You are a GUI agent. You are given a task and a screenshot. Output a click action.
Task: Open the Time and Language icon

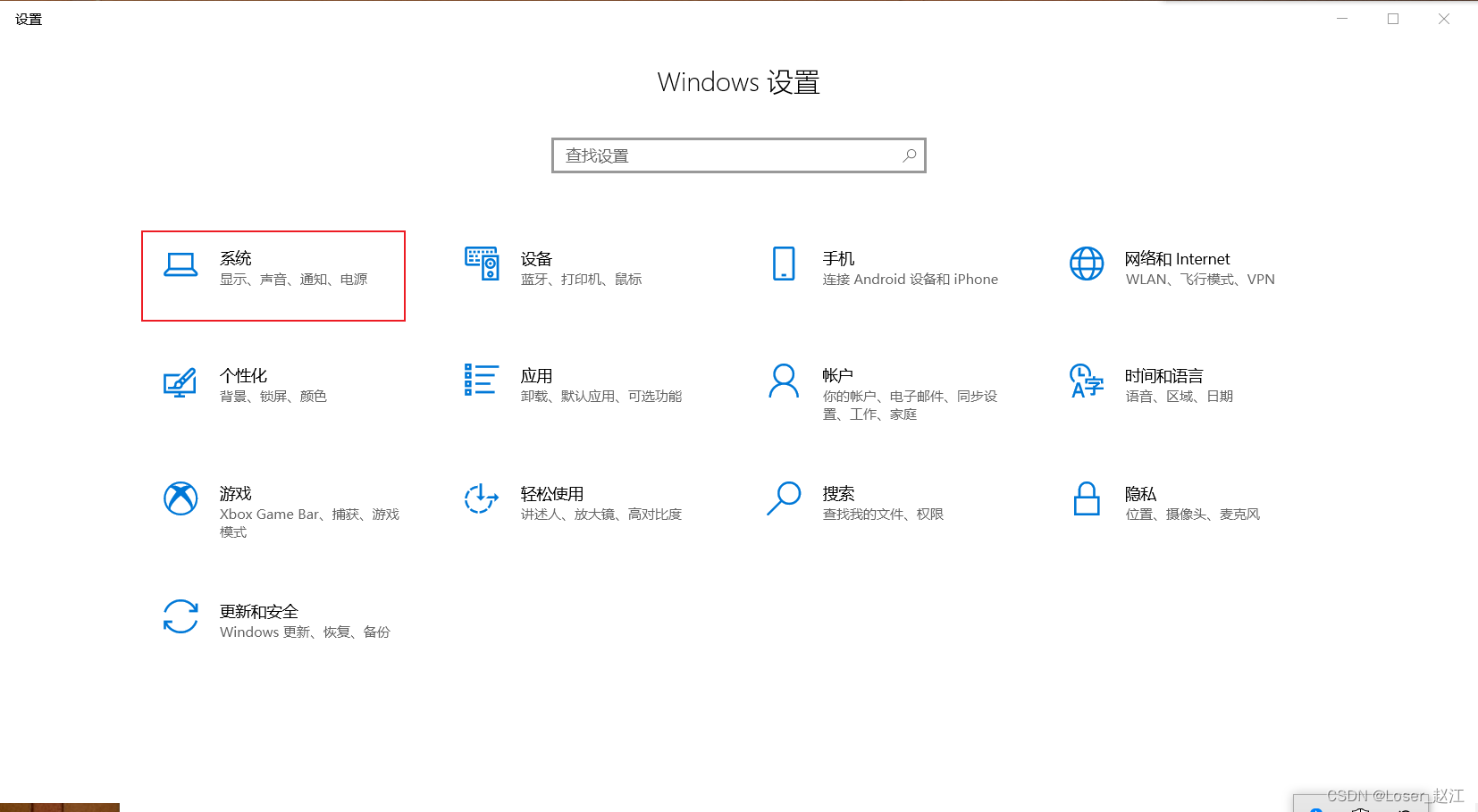pyautogui.click(x=1087, y=381)
